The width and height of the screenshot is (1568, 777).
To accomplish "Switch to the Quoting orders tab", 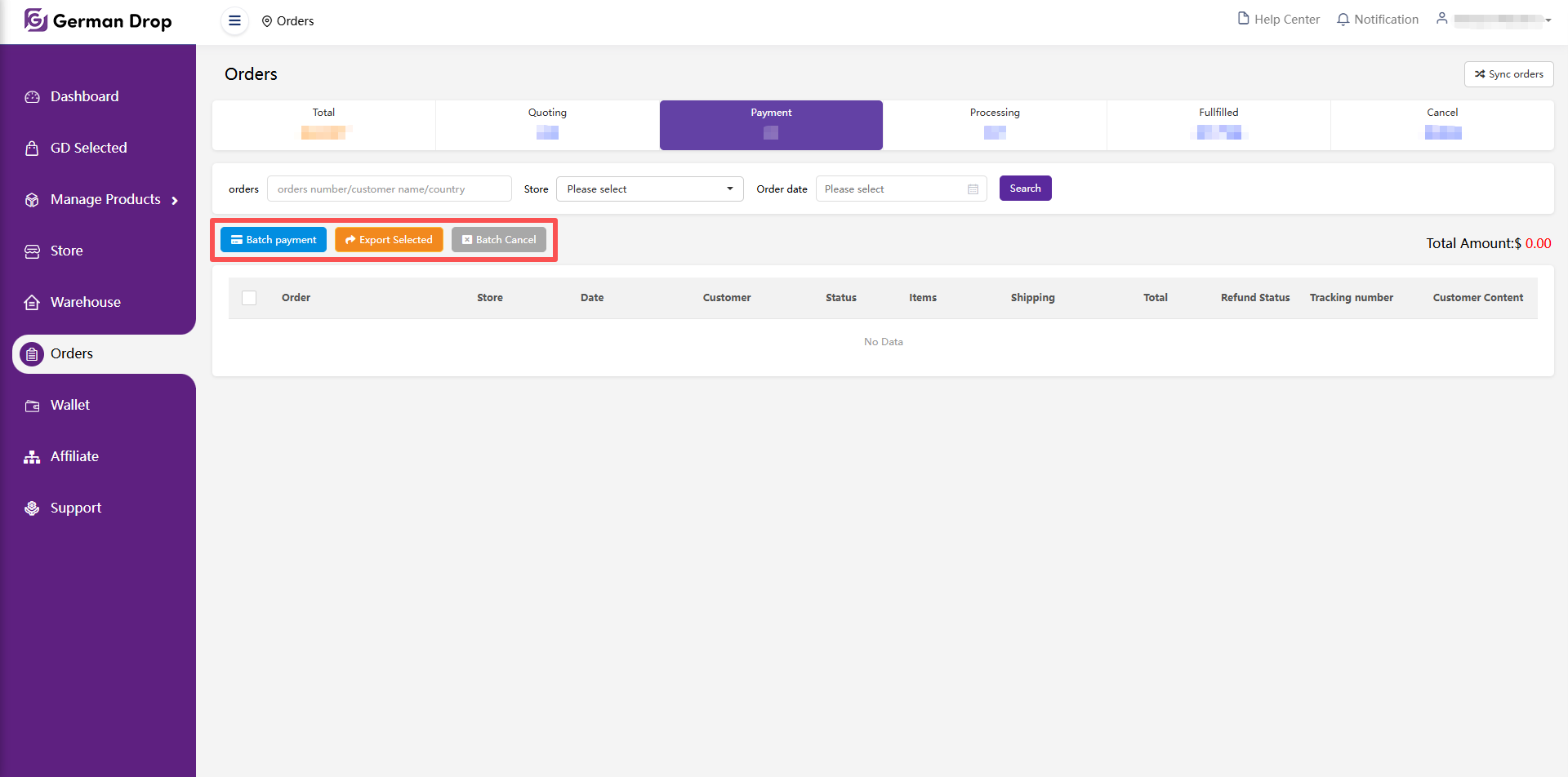I will click(547, 125).
